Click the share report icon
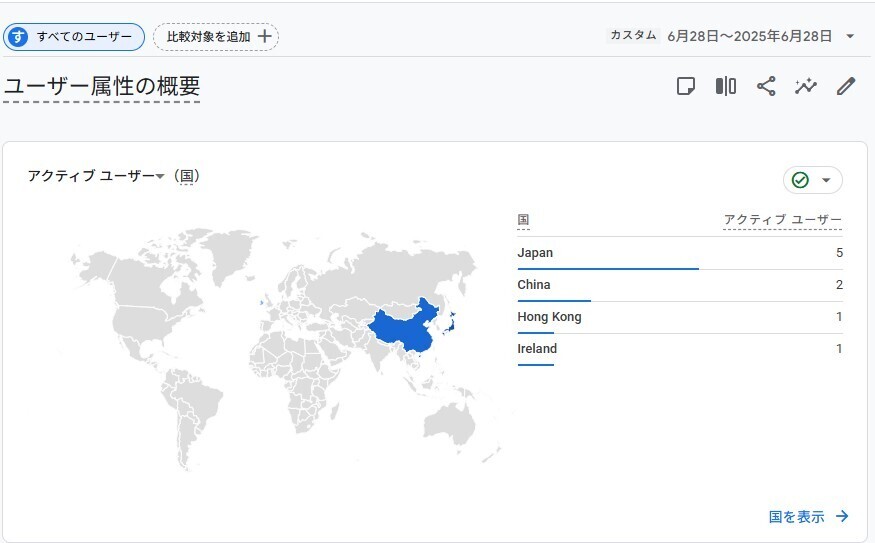The image size is (875, 543). pyautogui.click(x=766, y=86)
